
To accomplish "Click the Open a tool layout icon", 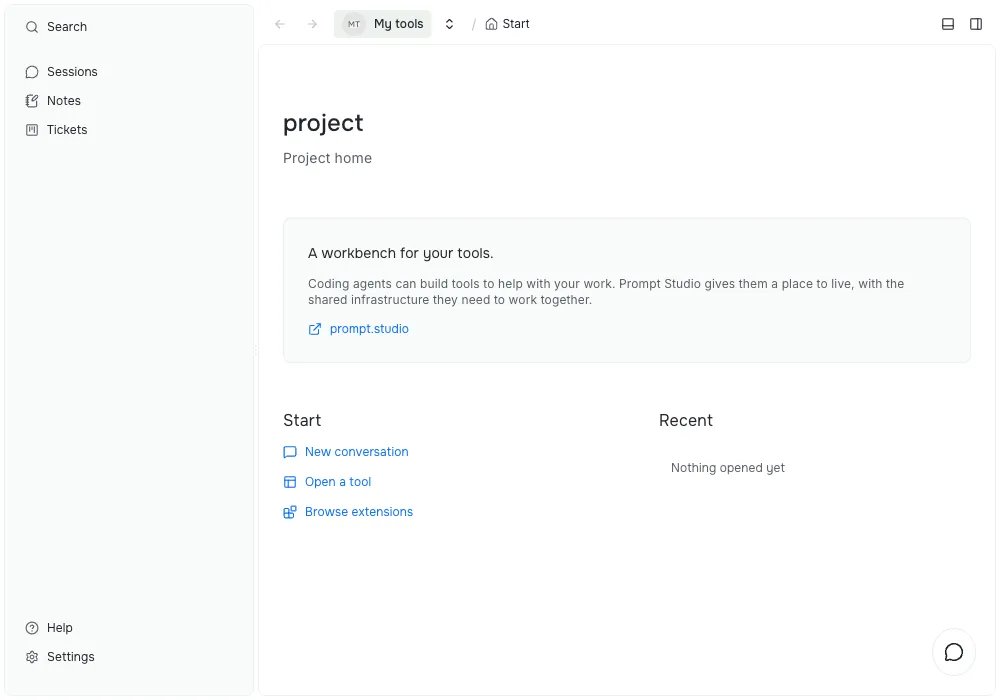I will [x=290, y=482].
